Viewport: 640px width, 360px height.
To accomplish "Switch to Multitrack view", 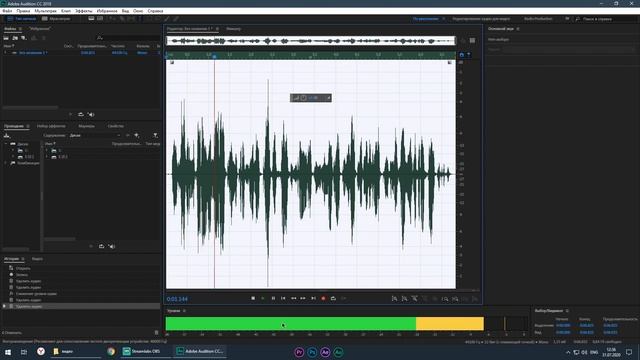I will point(56,19).
